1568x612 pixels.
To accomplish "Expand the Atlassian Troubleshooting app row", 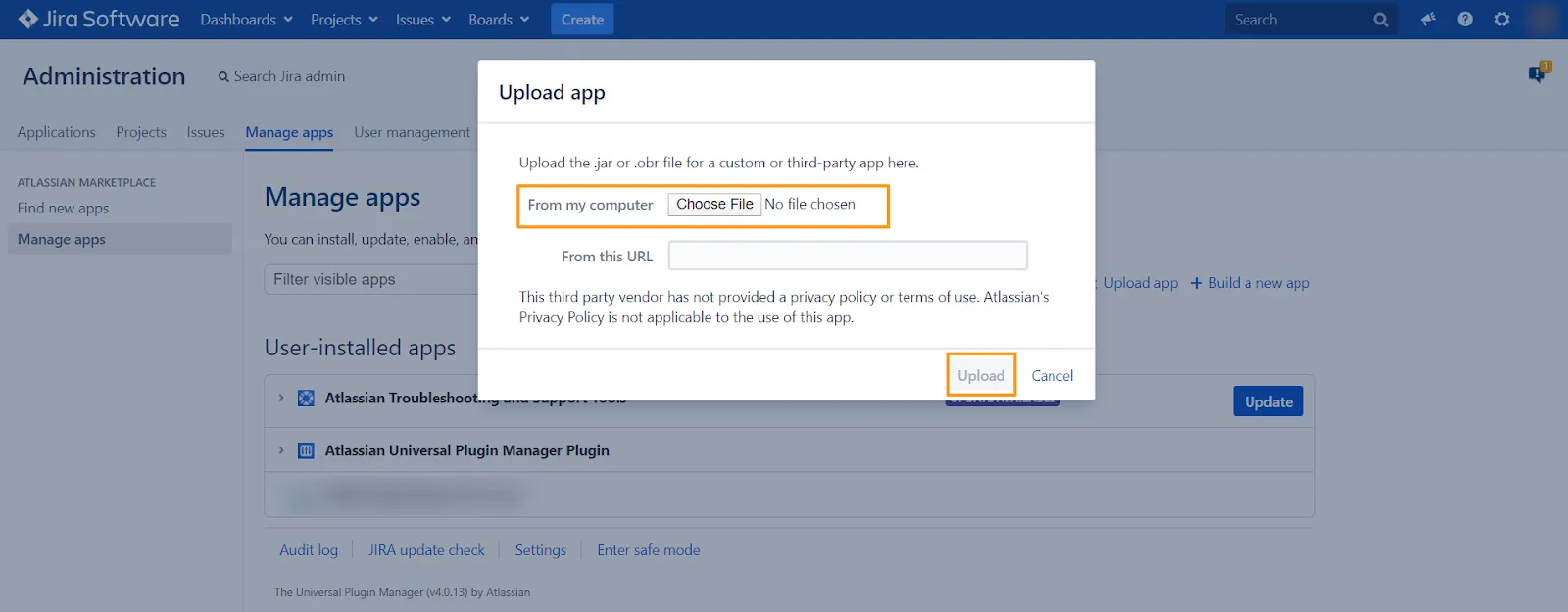I will (x=281, y=398).
